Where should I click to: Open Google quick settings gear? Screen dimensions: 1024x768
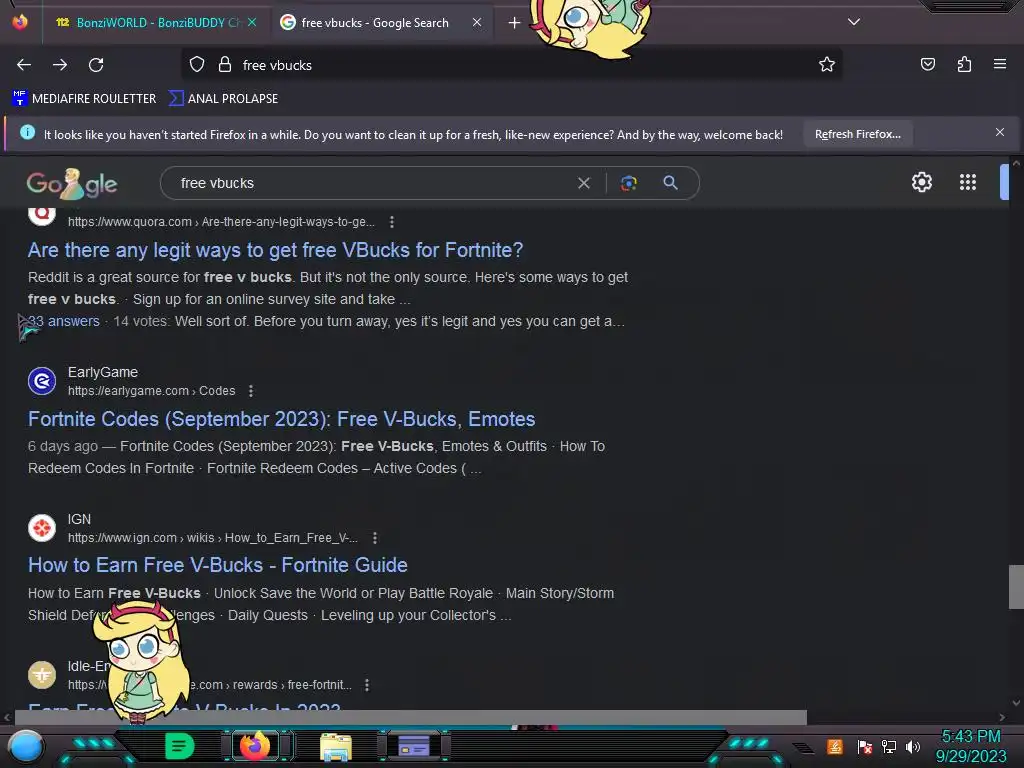(x=921, y=182)
